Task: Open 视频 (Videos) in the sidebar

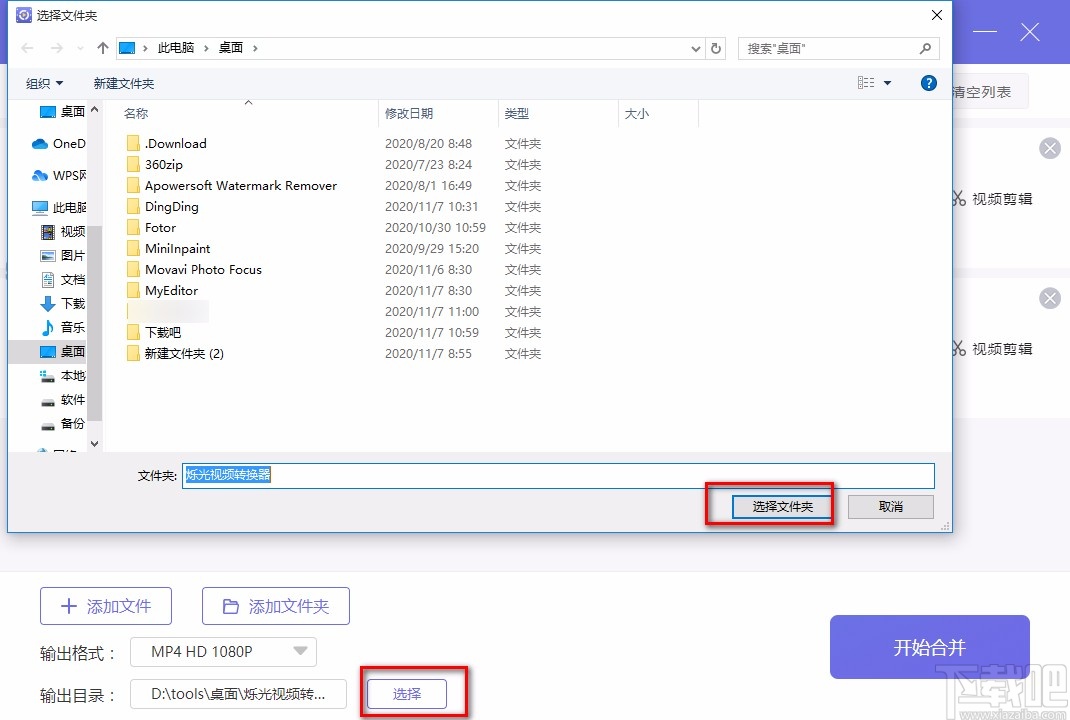Action: 70,231
